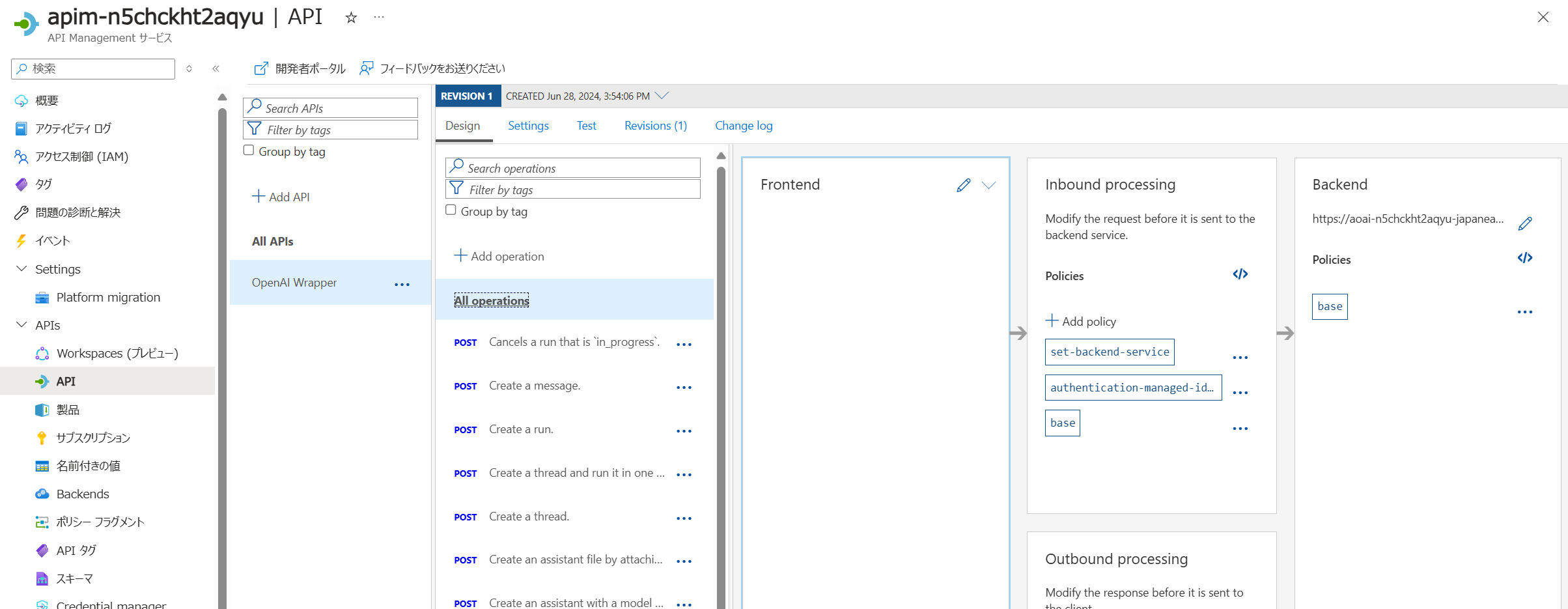Close the API Management blade
This screenshot has width=1568, height=609.
click(x=1543, y=18)
